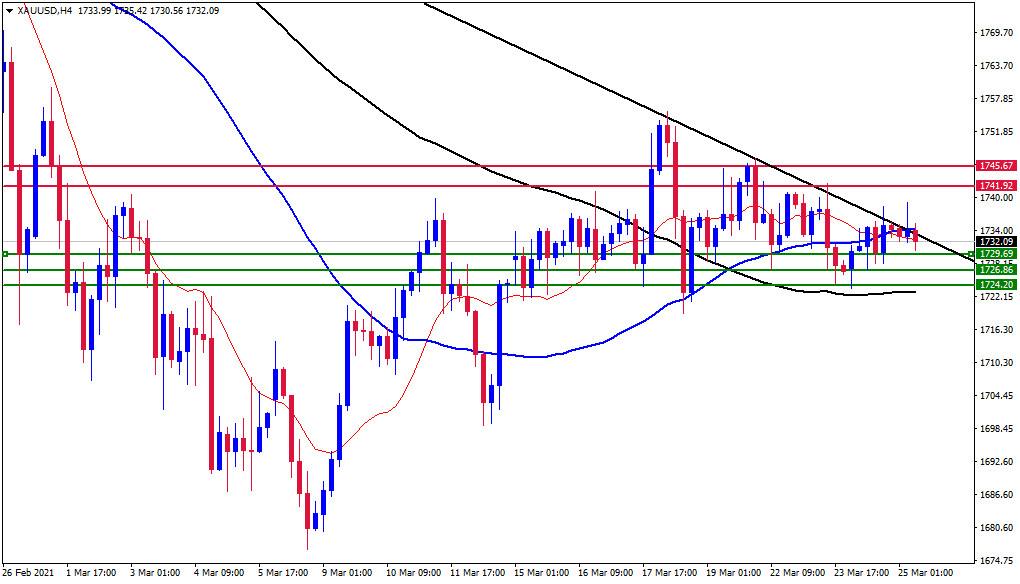
Task: Click the XAUUSD,H4 symbol title text
Action: click(44, 10)
